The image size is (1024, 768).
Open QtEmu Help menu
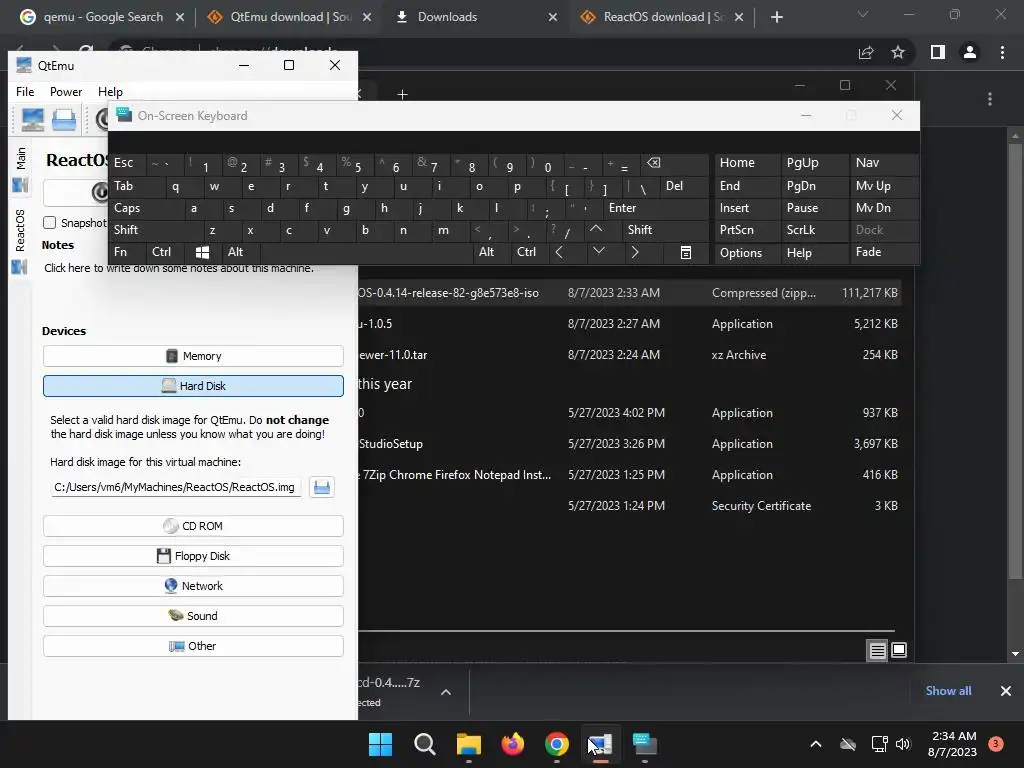click(110, 92)
